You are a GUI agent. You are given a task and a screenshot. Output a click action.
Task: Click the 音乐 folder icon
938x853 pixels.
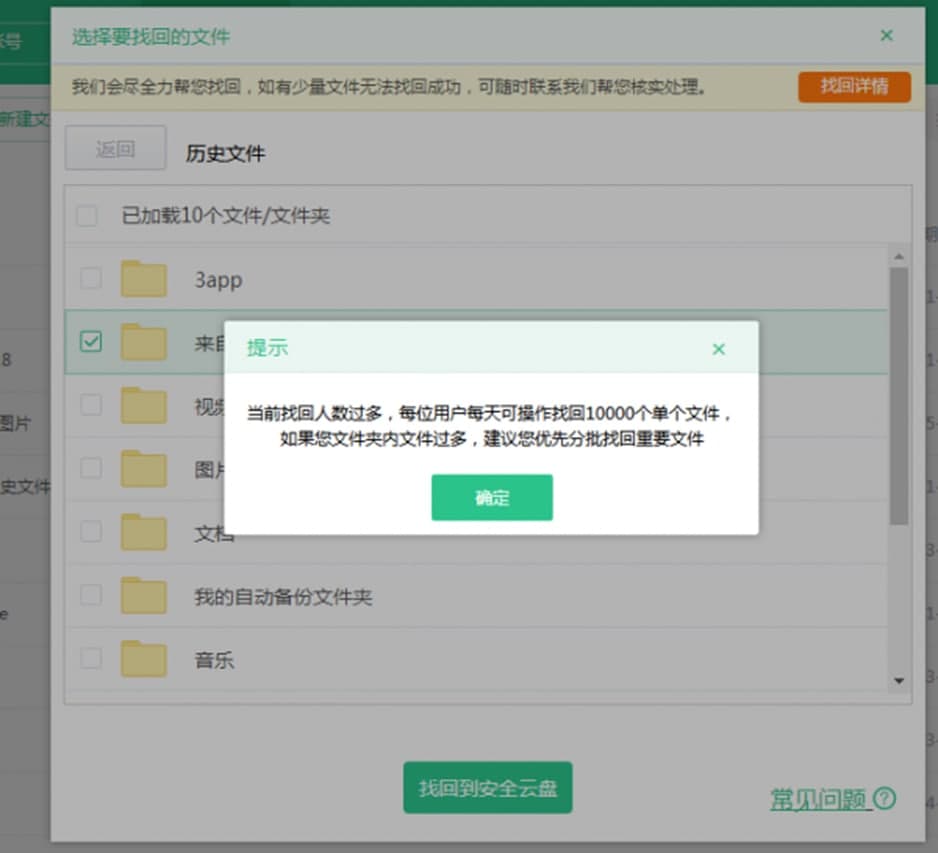(x=143, y=658)
